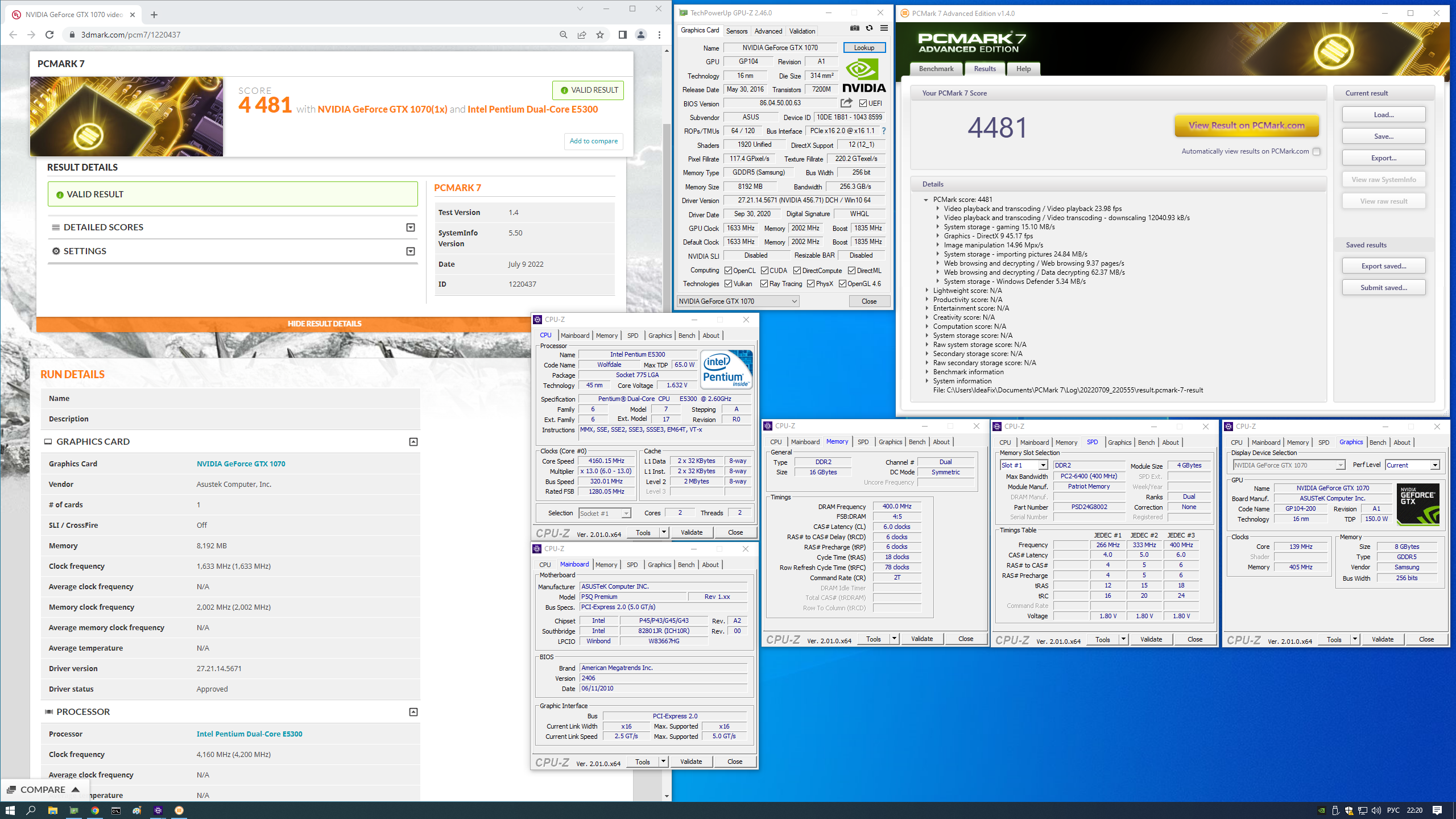Switch to the Validation tab in GPU-Z
1456x819 pixels.
[x=802, y=31]
